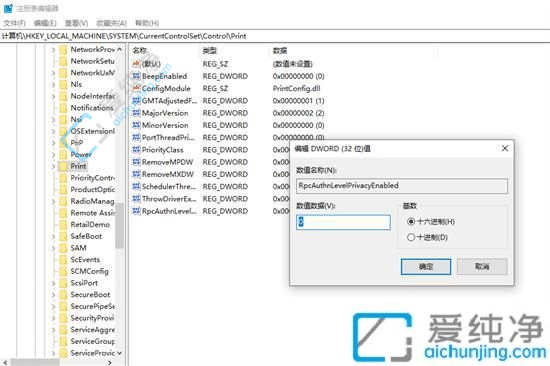Select the ServiceAggre tree item

(93, 330)
